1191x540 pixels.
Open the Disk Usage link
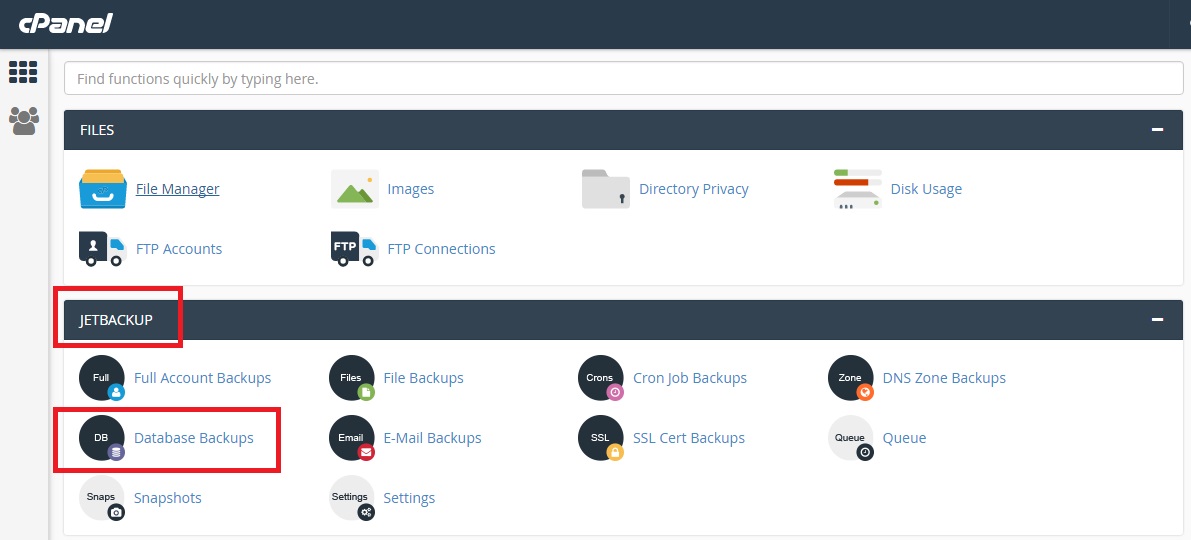[927, 189]
